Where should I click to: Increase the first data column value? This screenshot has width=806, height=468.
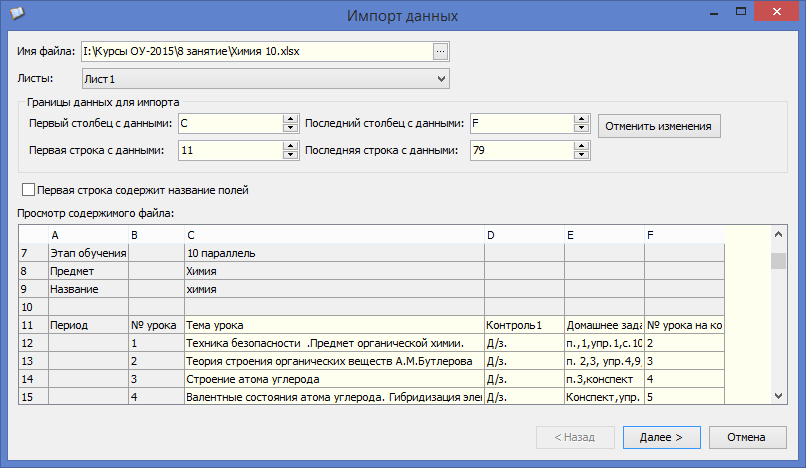(290, 119)
